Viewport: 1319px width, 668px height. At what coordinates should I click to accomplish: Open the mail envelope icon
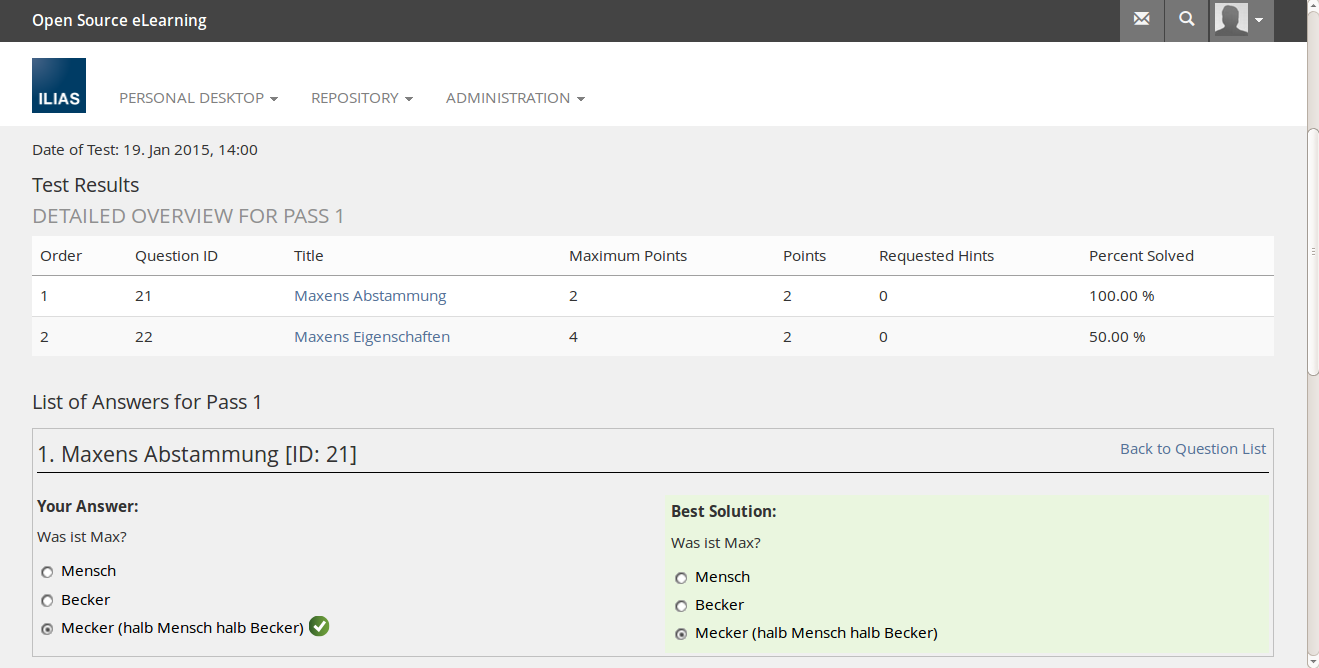(x=1141, y=20)
